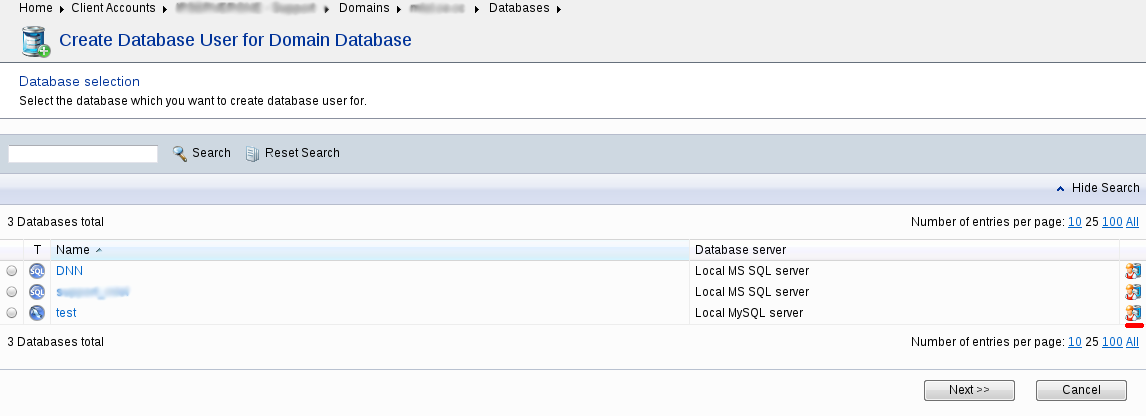1146x416 pixels.
Task: Click the MySQL type icon for test
Action: pyautogui.click(x=37, y=313)
